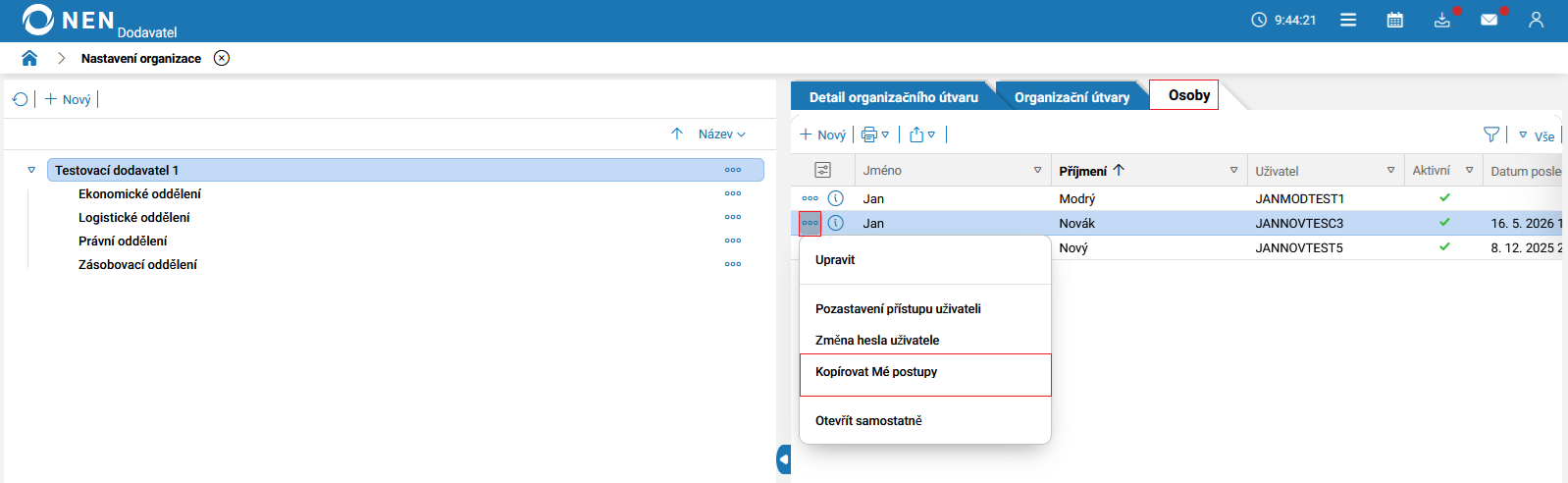Select Zásobovací oddělení in the tree
This screenshot has width=1568, height=483.
(x=137, y=264)
